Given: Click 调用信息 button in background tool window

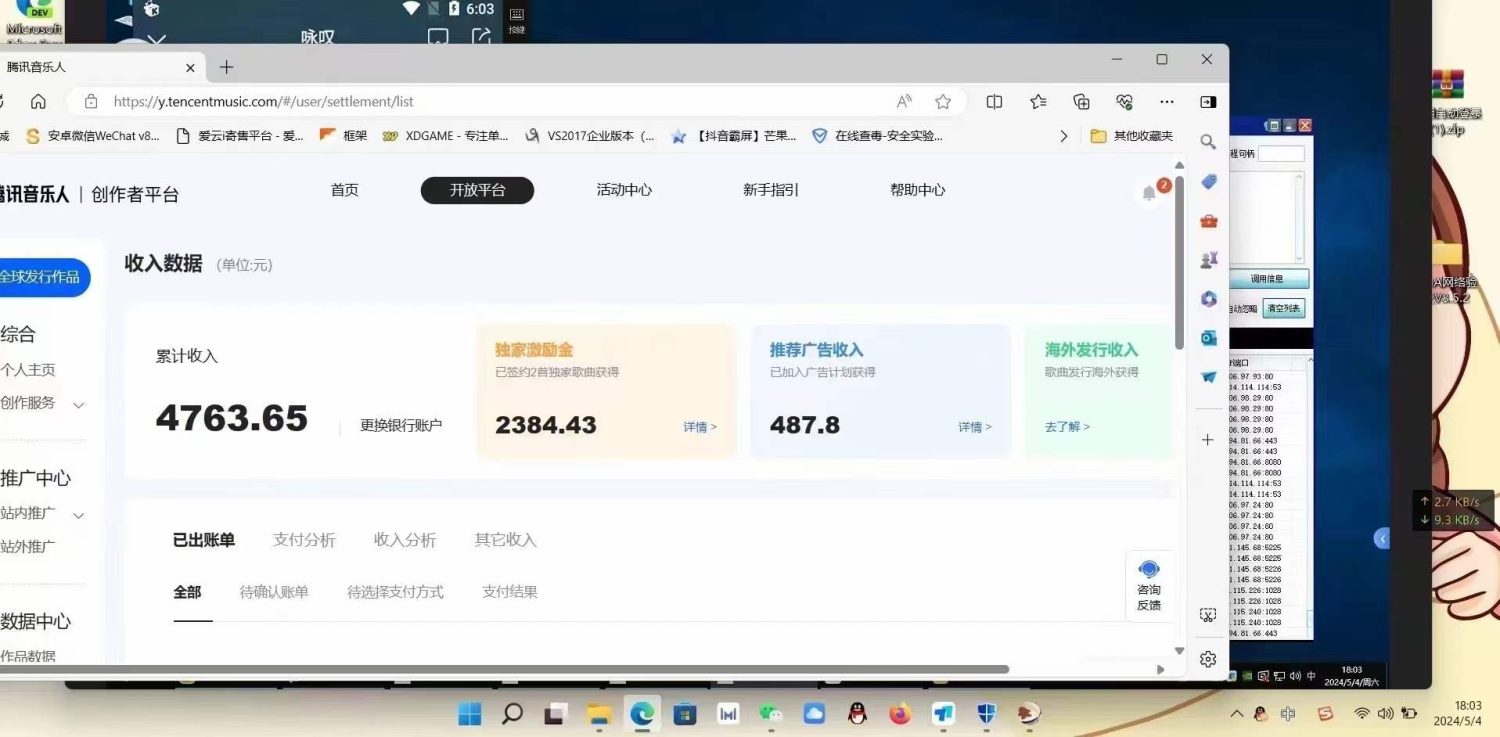Looking at the screenshot, I should click(x=1267, y=279).
